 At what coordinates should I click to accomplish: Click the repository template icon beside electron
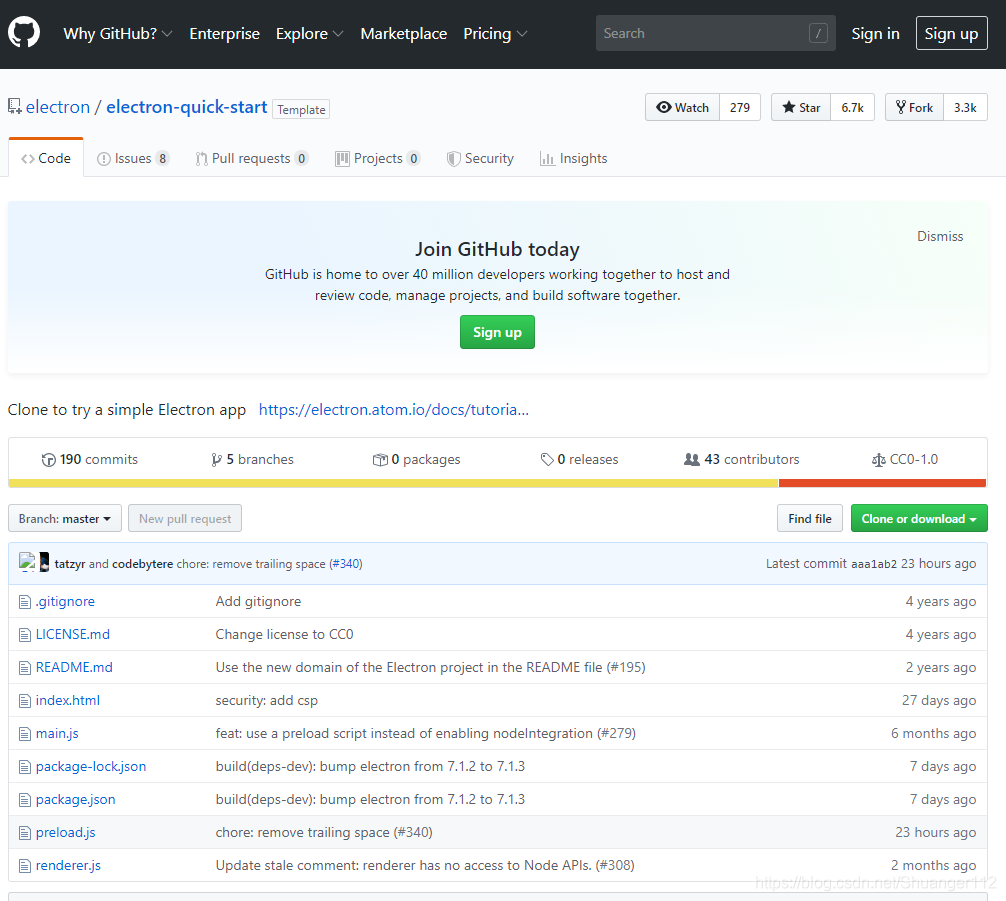(x=14, y=107)
